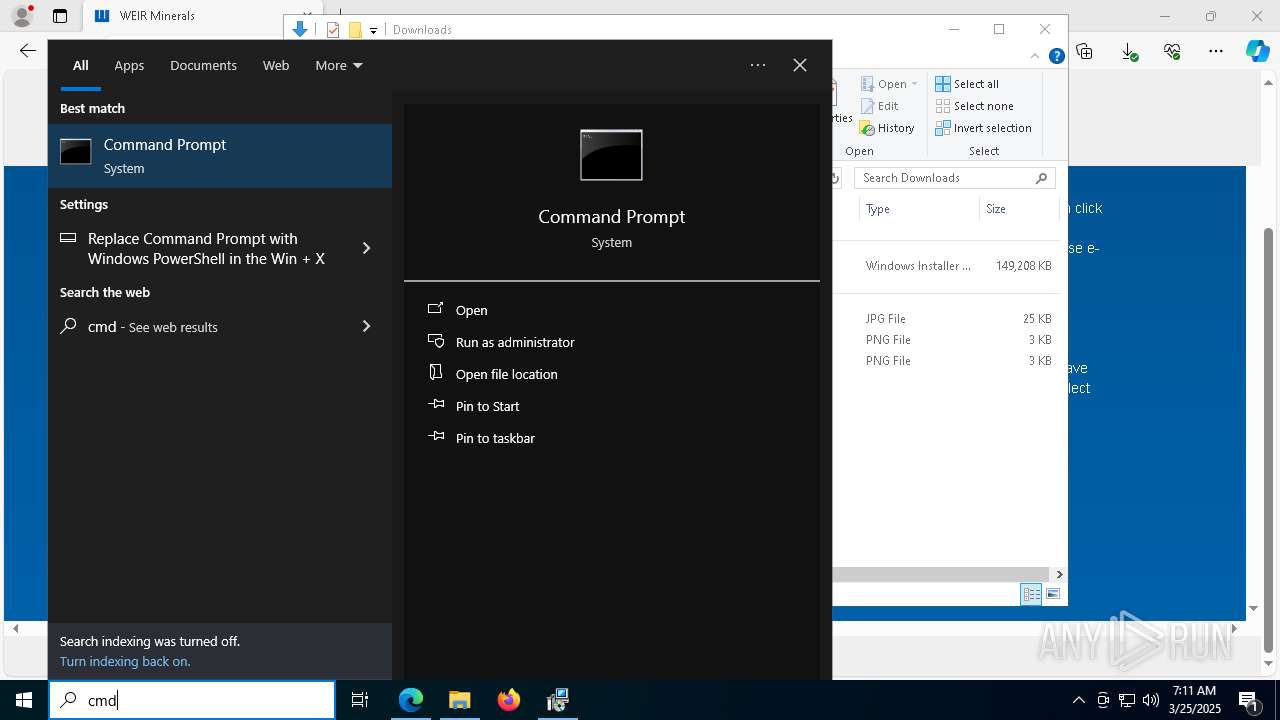Launch Microsoft Edge from taskbar
This screenshot has height=720, width=1280.
411,700
